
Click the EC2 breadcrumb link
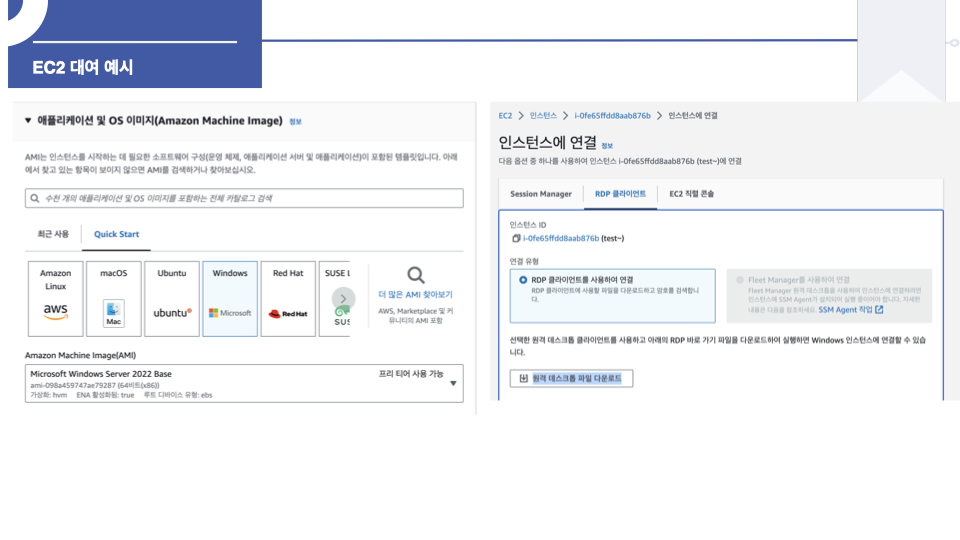(505, 116)
